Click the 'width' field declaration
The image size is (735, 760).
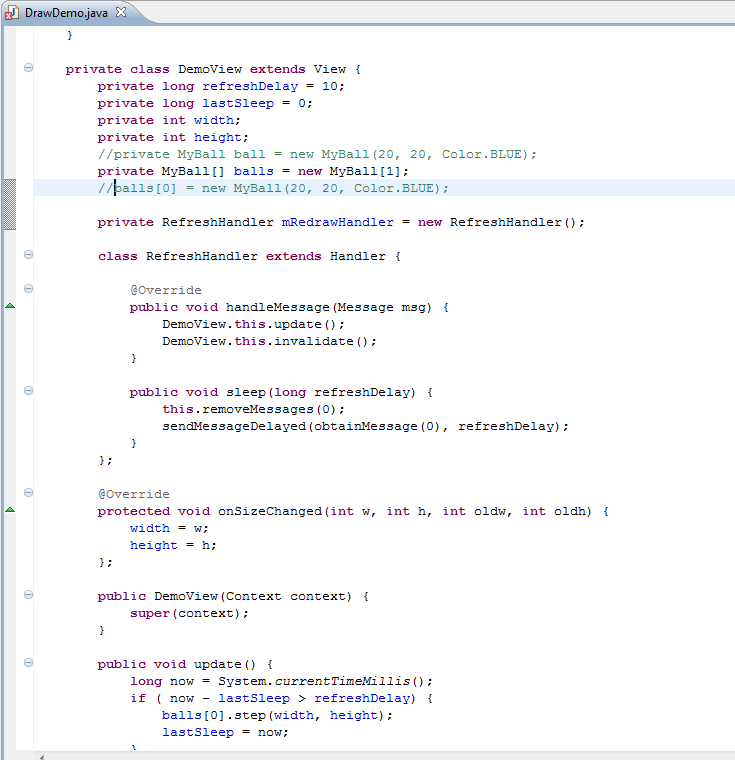coord(214,120)
